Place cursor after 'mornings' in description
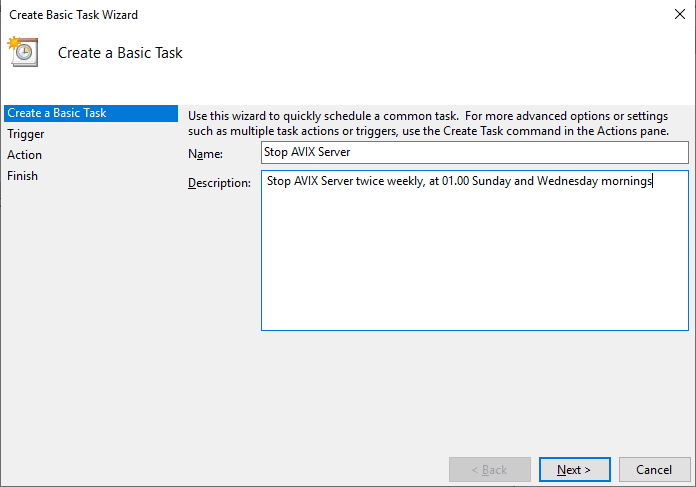The width and height of the screenshot is (696, 487). point(652,182)
